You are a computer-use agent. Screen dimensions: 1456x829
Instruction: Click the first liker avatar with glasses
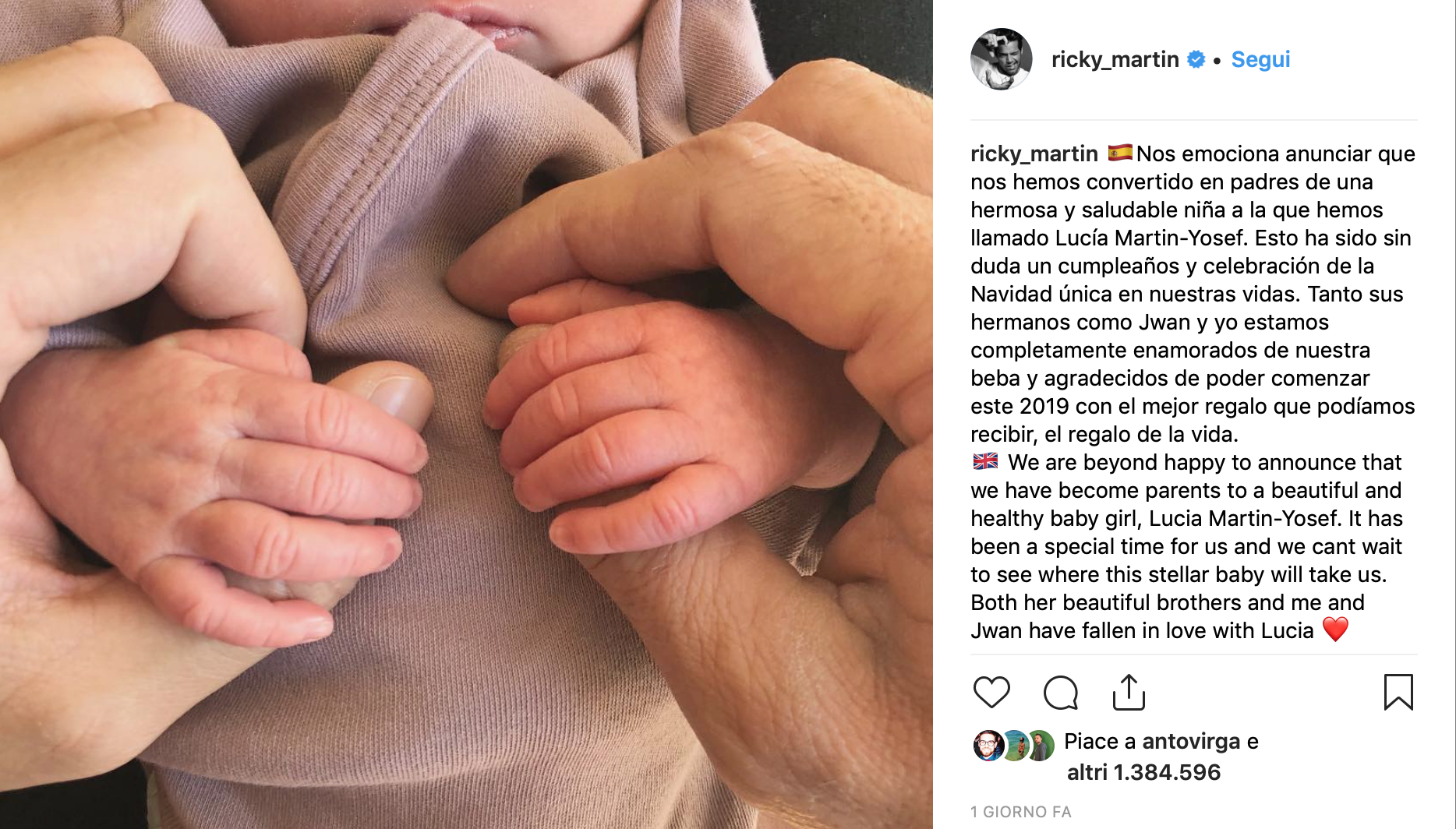pyautogui.click(x=988, y=746)
